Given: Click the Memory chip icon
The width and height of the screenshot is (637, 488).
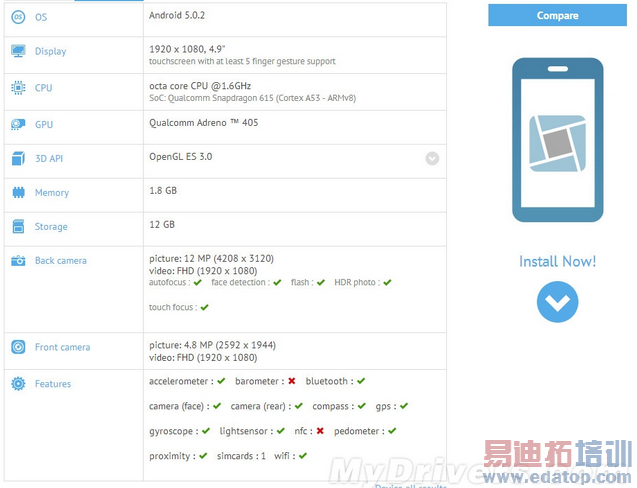Looking at the screenshot, I should (18, 192).
